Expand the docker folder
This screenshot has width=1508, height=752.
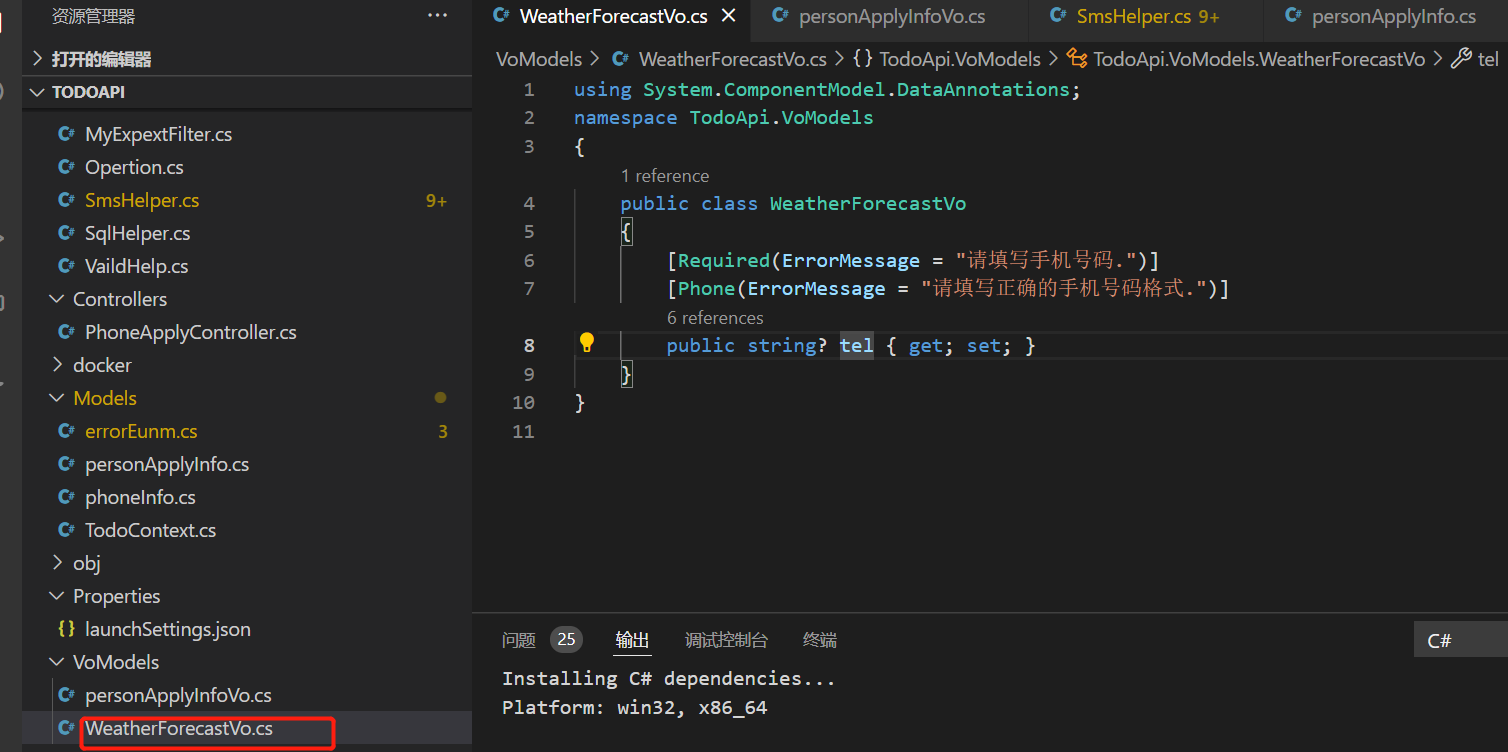click(57, 365)
